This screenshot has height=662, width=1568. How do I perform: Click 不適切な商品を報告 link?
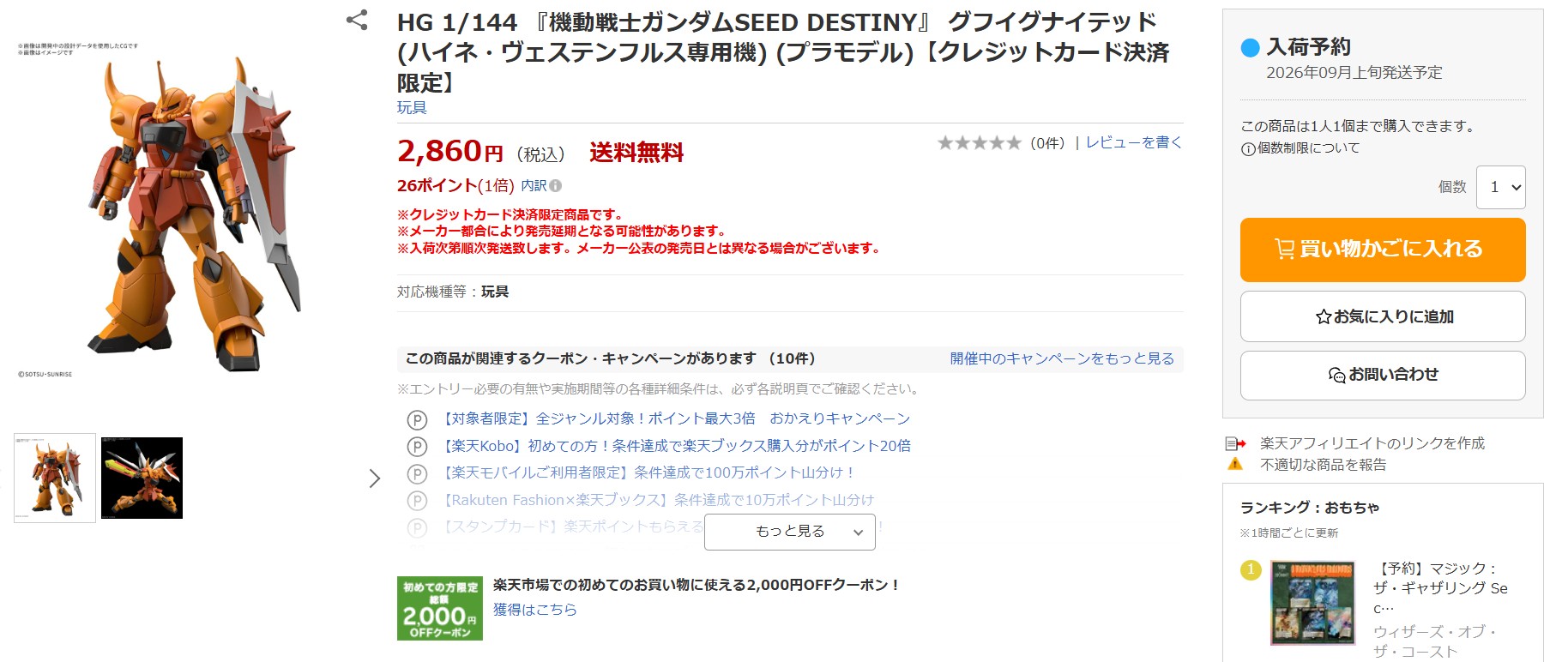[x=1324, y=465]
